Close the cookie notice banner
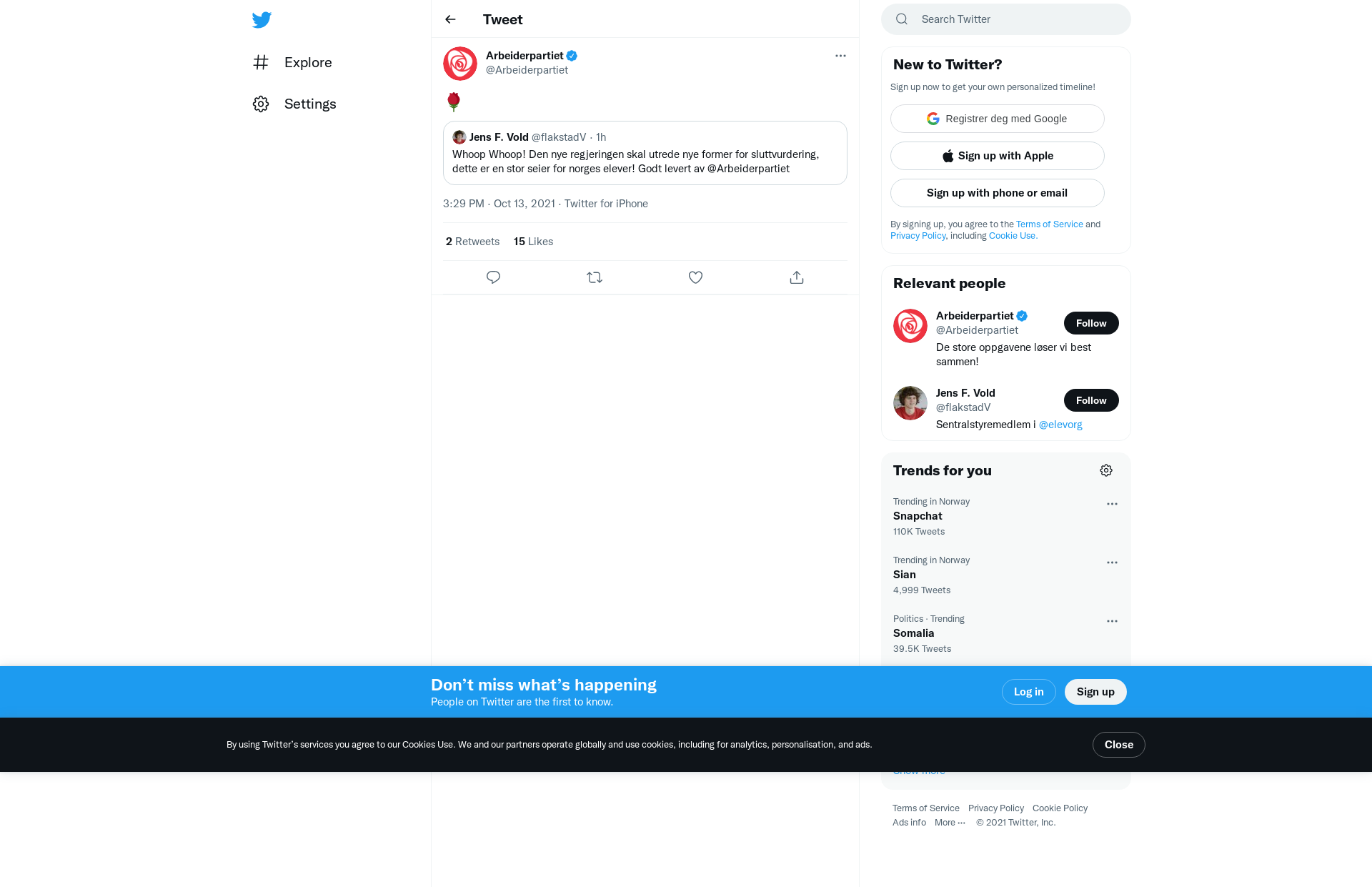 1119,745
